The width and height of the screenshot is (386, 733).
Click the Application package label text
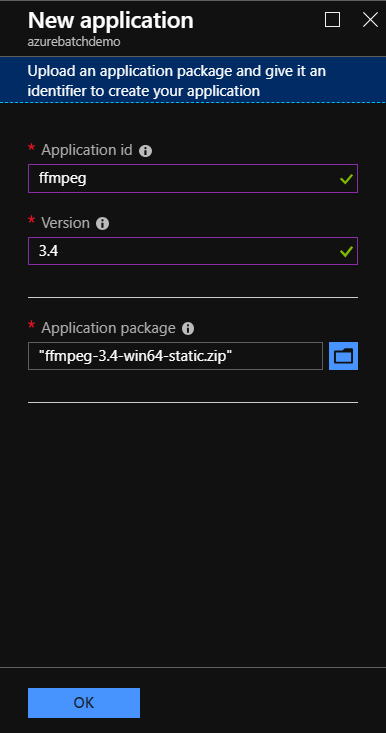pyautogui.click(x=108, y=328)
